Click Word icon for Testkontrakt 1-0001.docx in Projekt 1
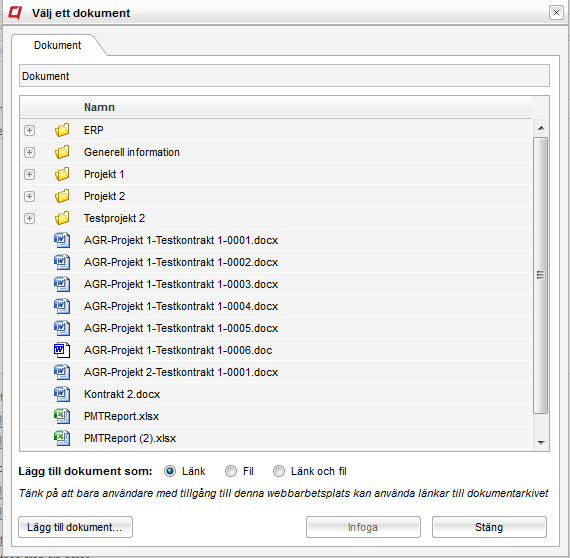The width and height of the screenshot is (570, 558). click(x=62, y=240)
